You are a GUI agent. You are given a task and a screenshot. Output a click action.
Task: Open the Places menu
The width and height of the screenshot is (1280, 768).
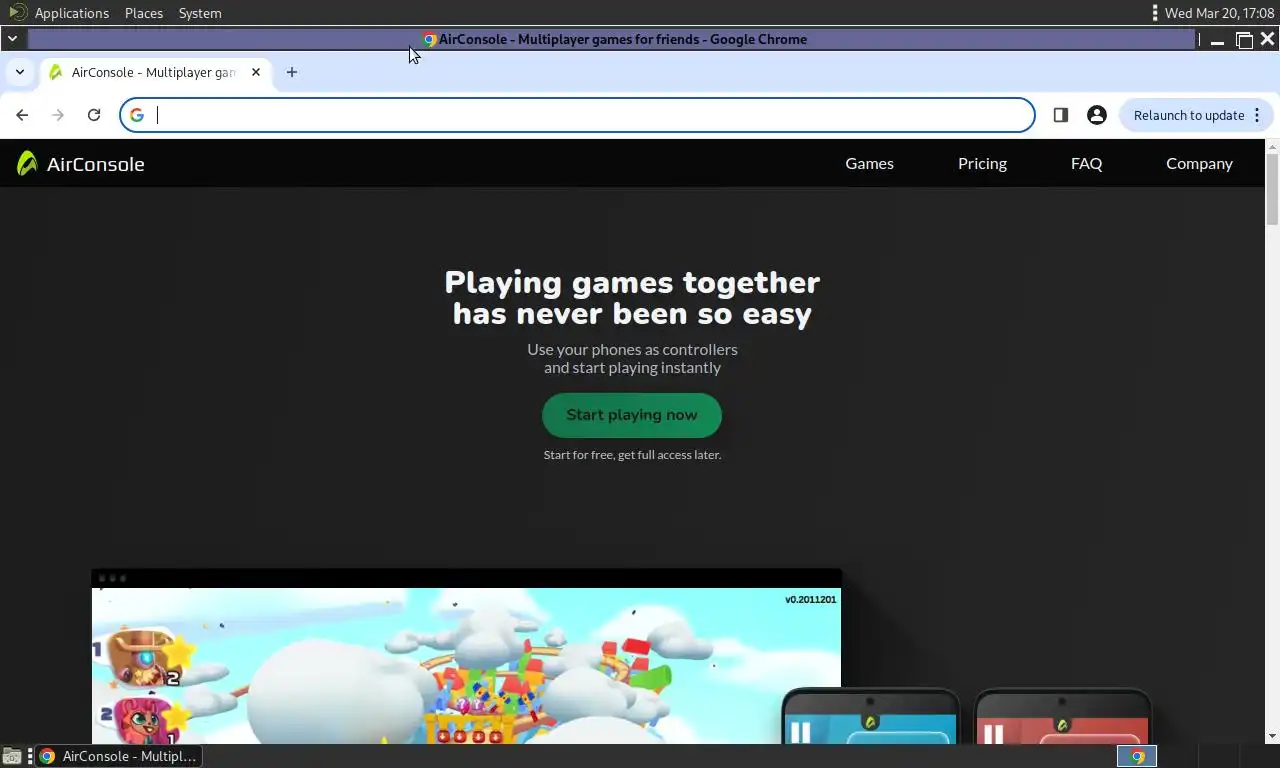[x=144, y=13]
